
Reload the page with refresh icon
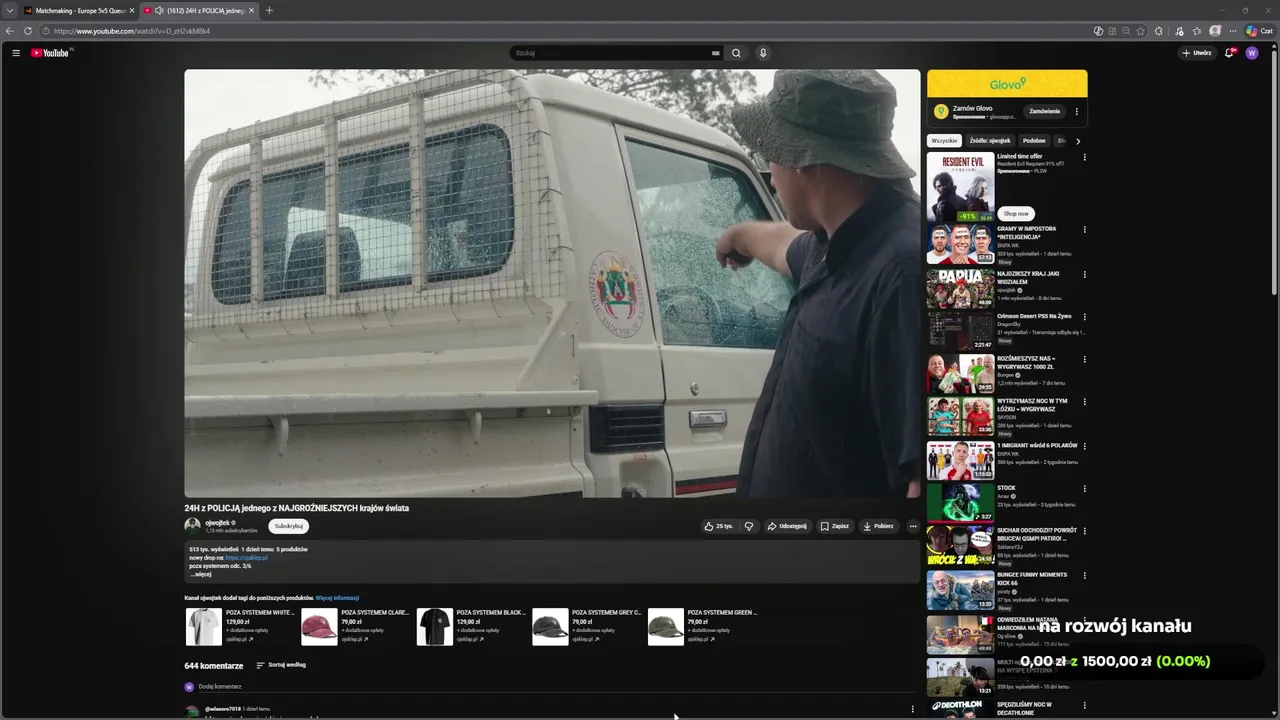(28, 31)
